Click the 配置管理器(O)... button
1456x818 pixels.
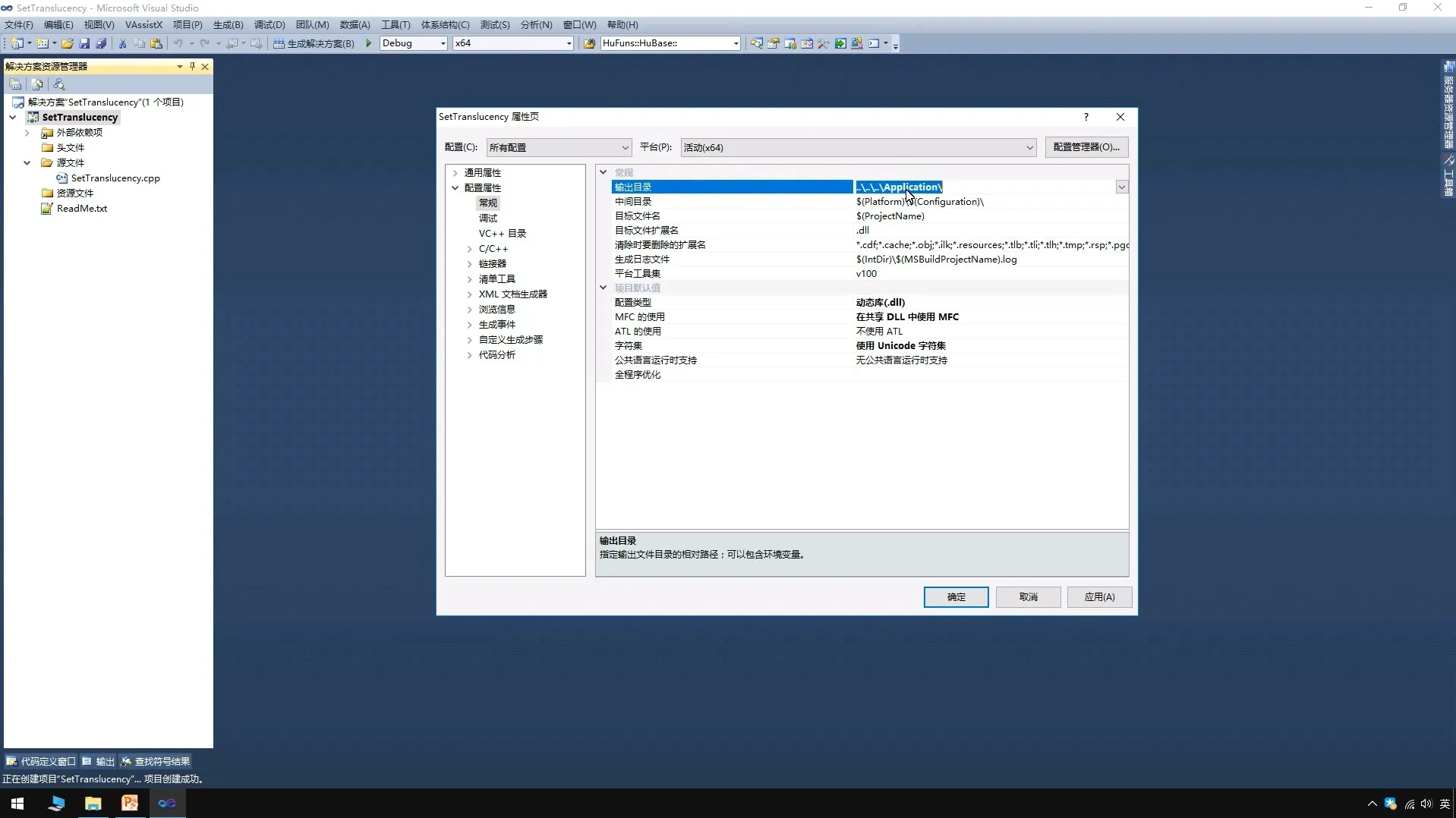click(x=1086, y=147)
